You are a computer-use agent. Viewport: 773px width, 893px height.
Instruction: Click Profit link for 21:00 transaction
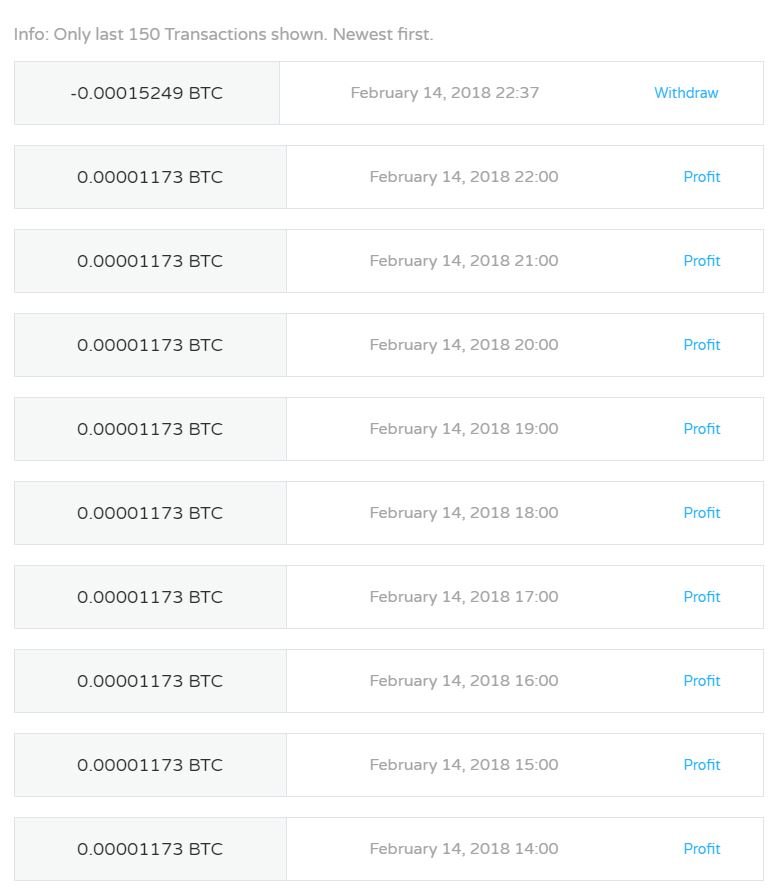pyautogui.click(x=701, y=261)
